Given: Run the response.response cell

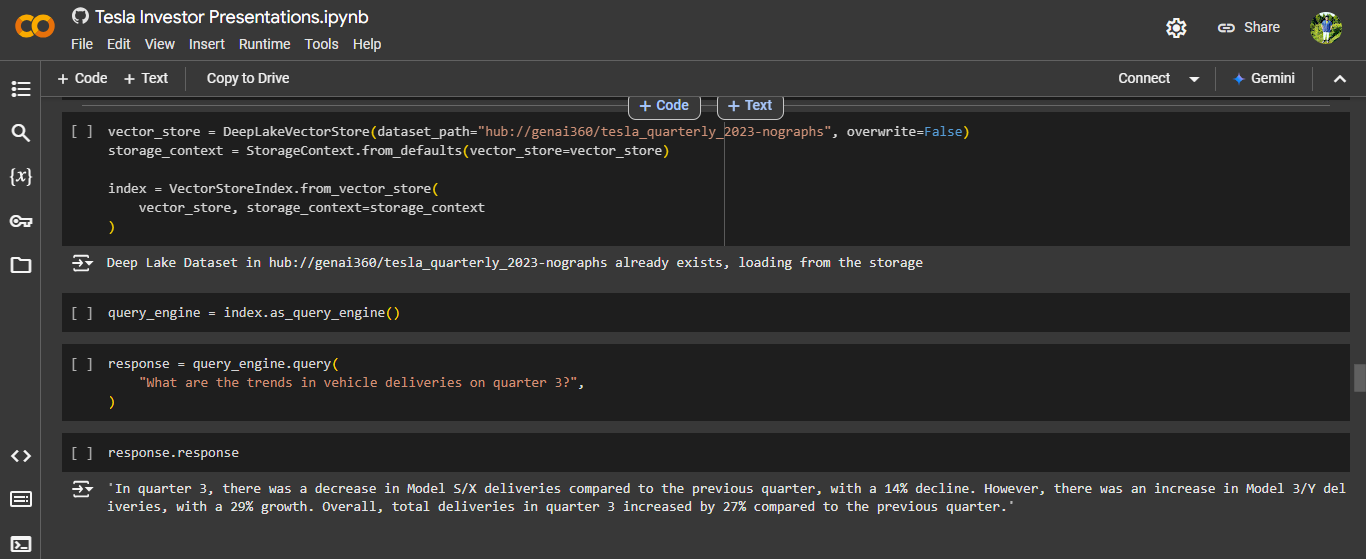Looking at the screenshot, I should (83, 453).
